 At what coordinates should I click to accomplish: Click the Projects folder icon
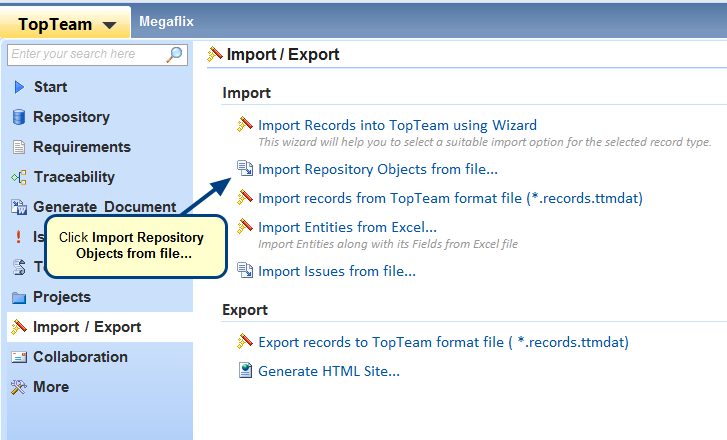point(19,297)
